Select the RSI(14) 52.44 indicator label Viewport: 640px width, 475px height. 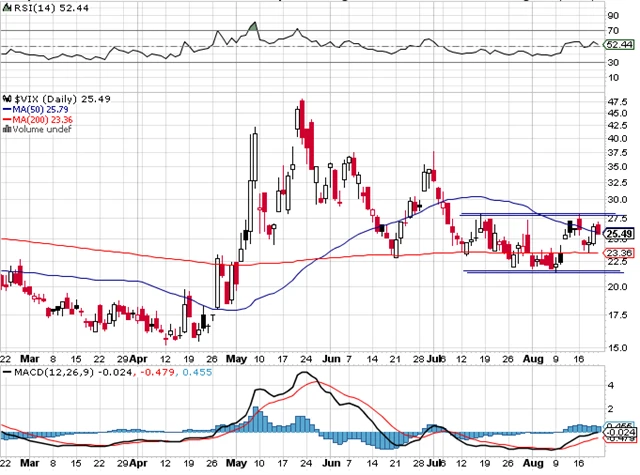pyautogui.click(x=51, y=8)
